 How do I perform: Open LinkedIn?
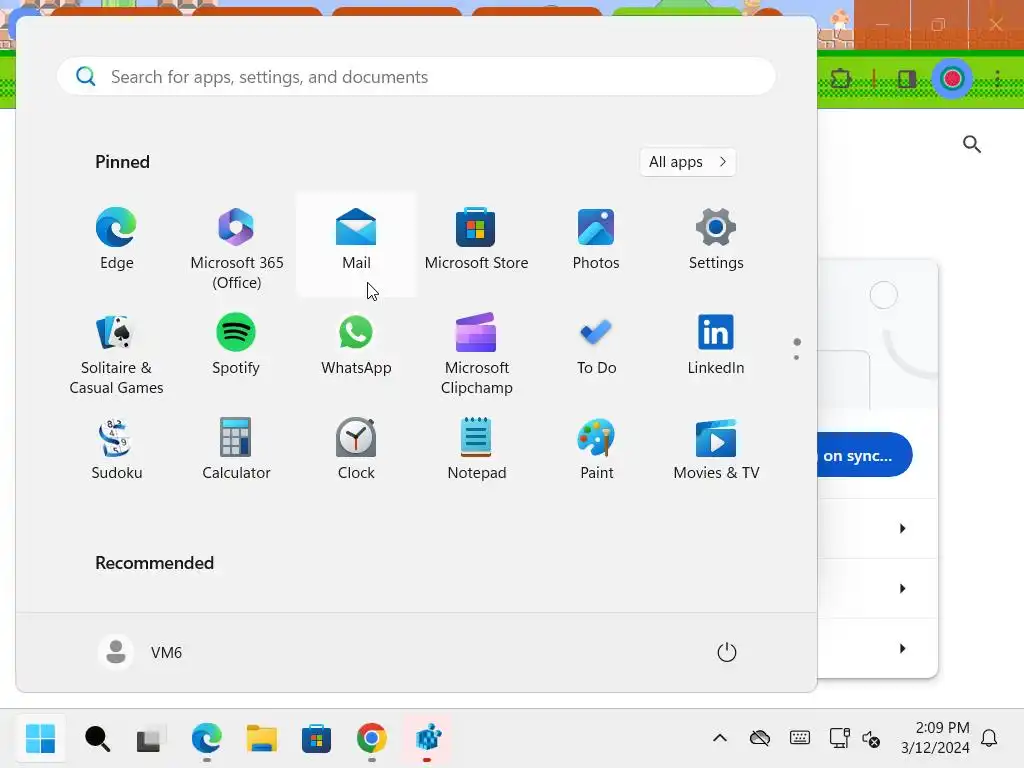[x=716, y=345]
